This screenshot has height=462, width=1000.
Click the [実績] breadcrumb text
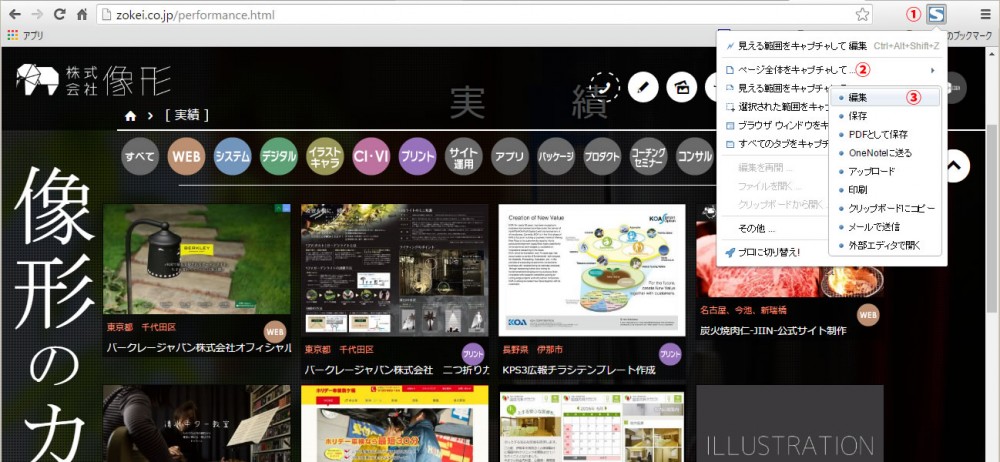(187, 116)
